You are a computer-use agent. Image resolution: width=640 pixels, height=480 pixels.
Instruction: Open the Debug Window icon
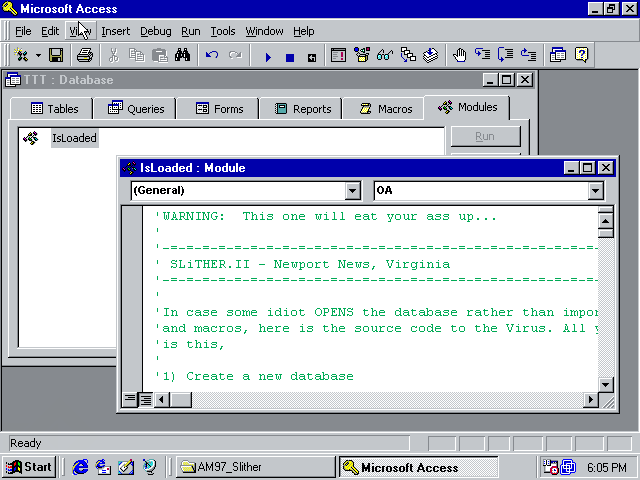tap(338, 55)
